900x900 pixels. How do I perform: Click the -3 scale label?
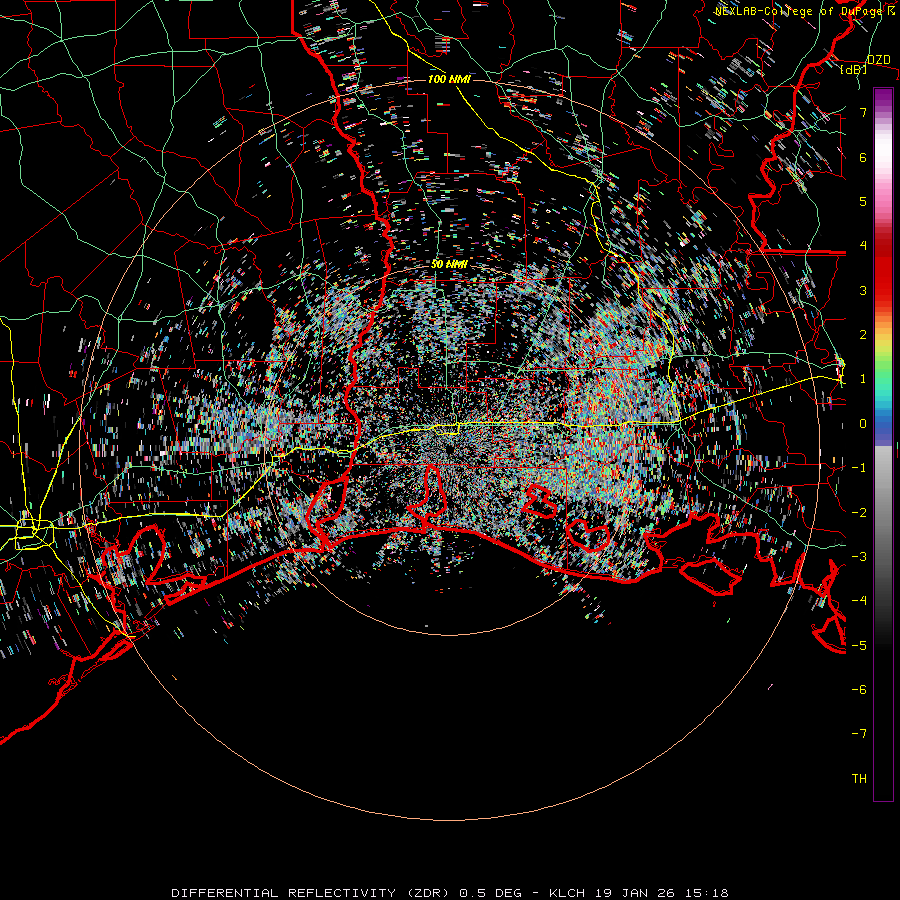tap(859, 557)
